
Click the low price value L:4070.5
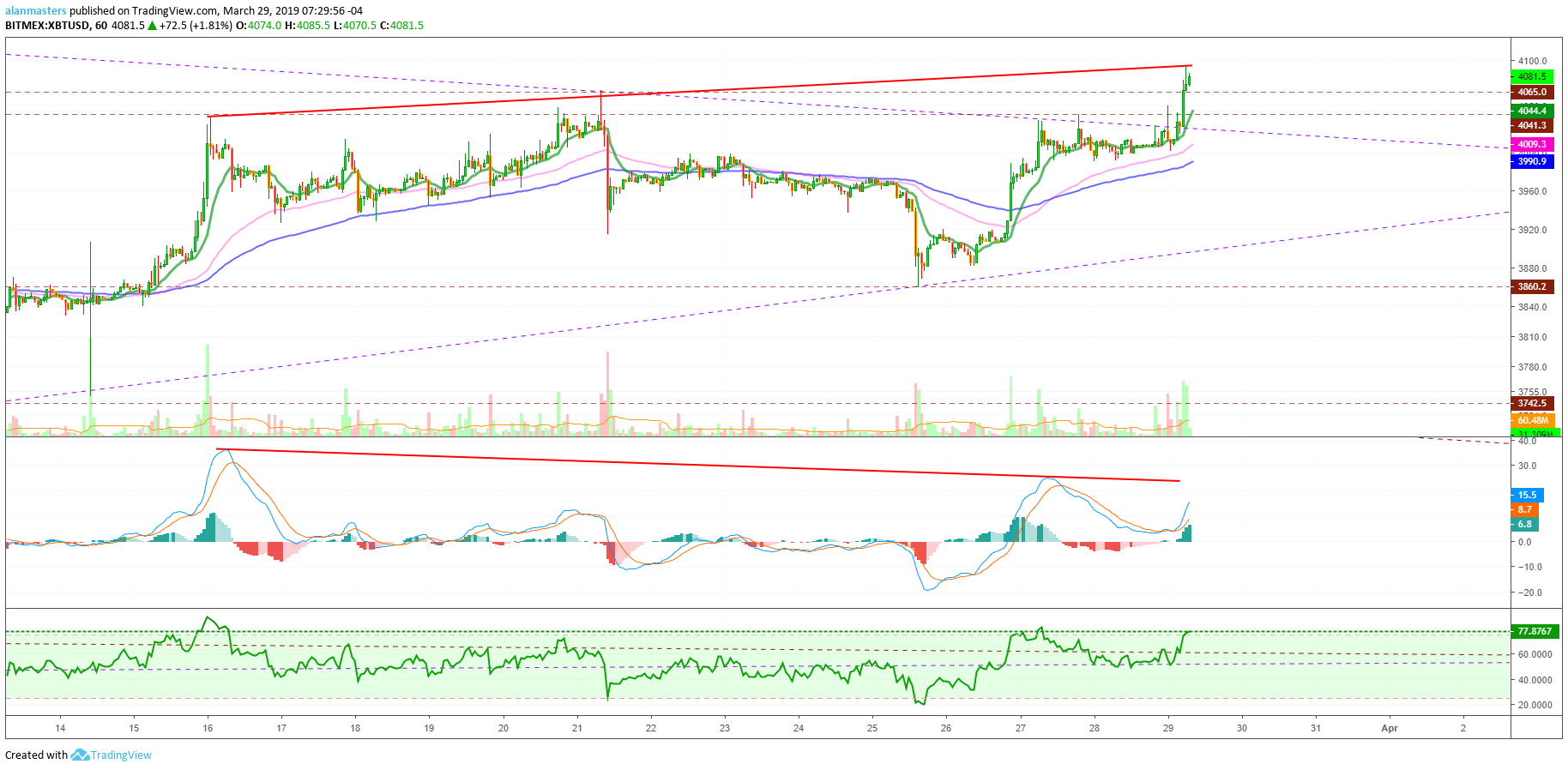pos(355,26)
